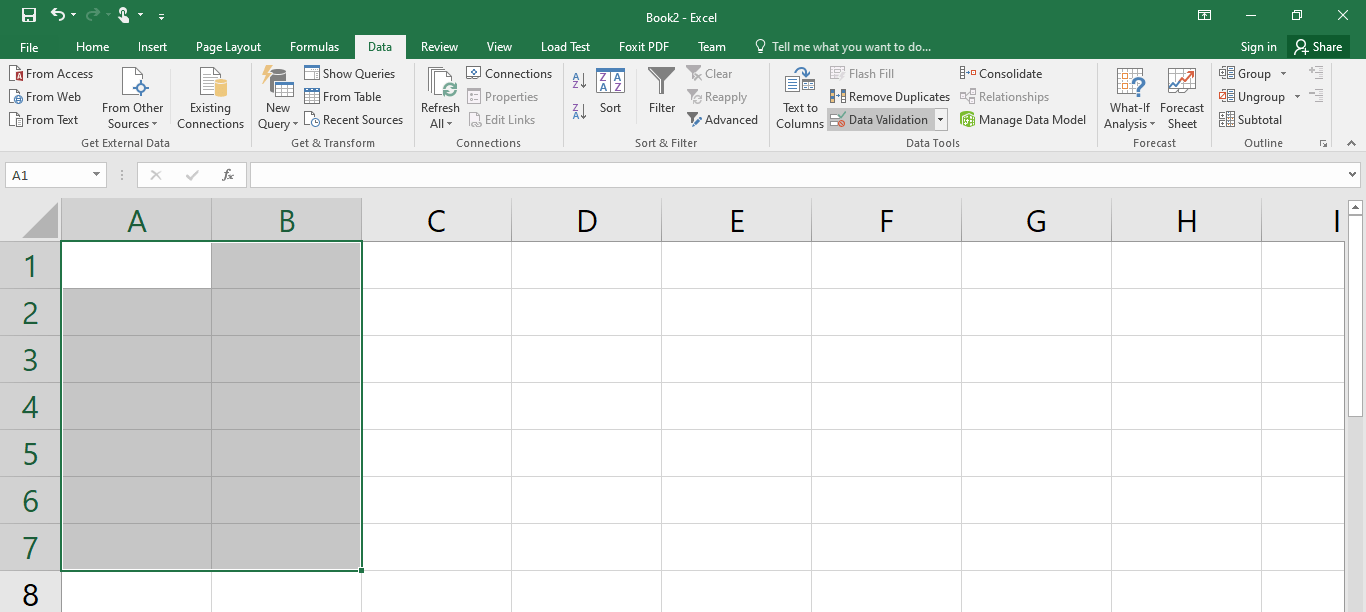Open the File tab

pos(29,47)
